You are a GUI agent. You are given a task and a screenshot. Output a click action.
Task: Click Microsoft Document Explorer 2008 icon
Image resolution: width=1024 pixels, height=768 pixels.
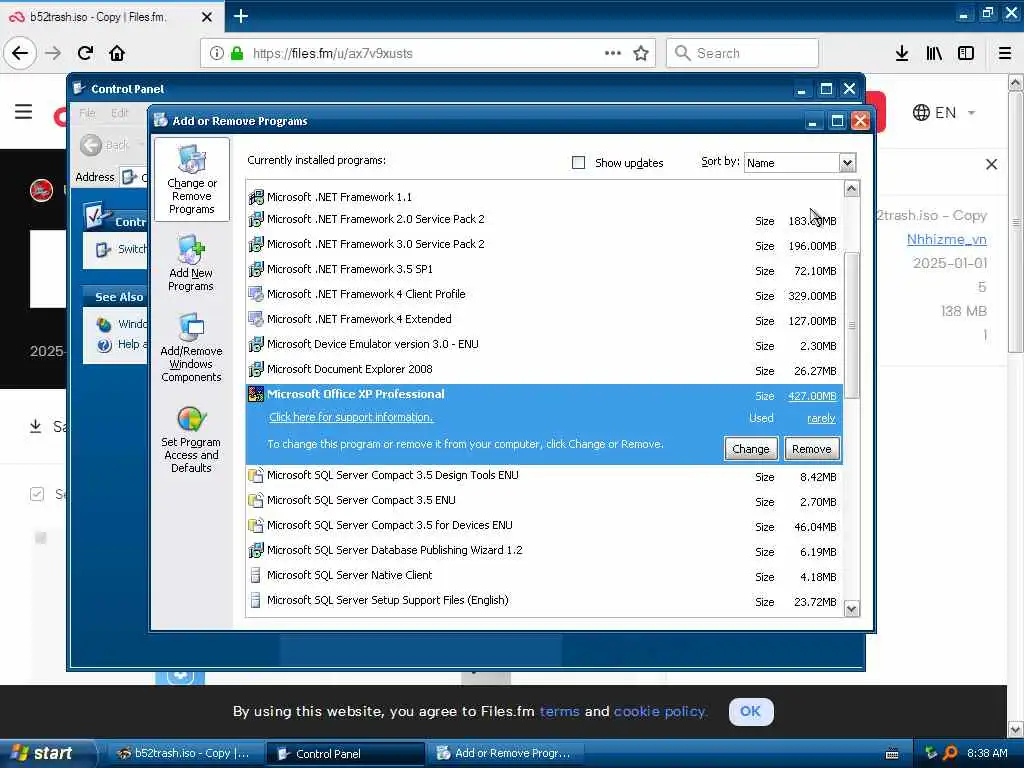[x=256, y=370]
